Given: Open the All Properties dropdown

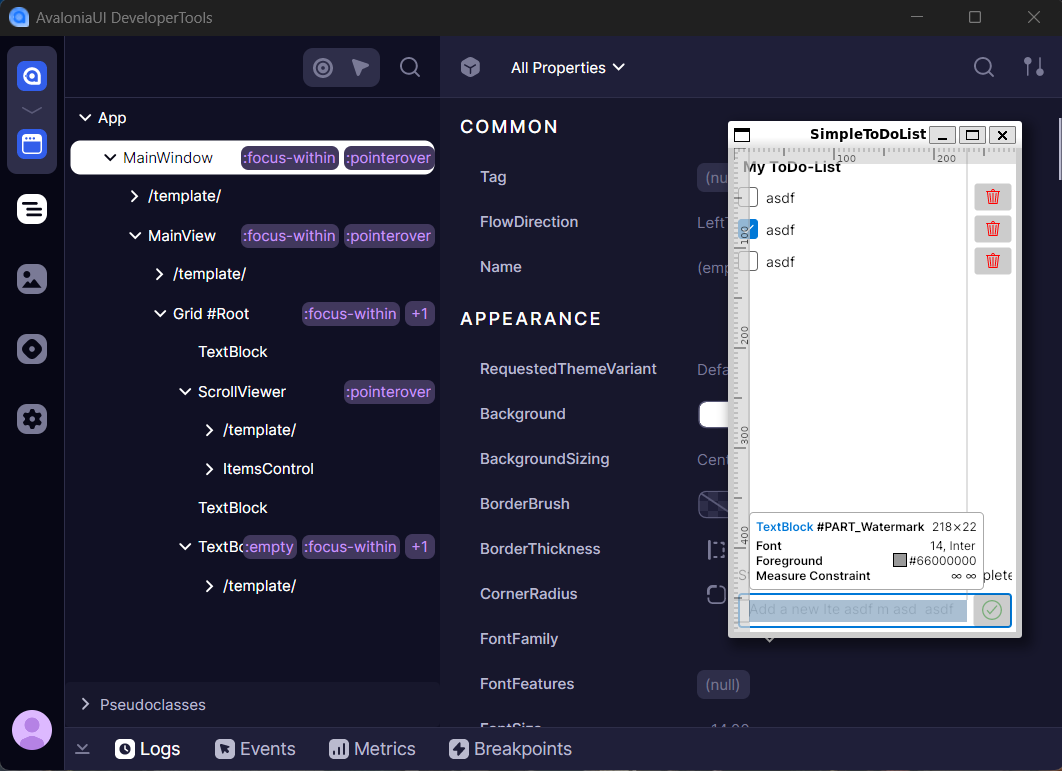Looking at the screenshot, I should (x=568, y=67).
